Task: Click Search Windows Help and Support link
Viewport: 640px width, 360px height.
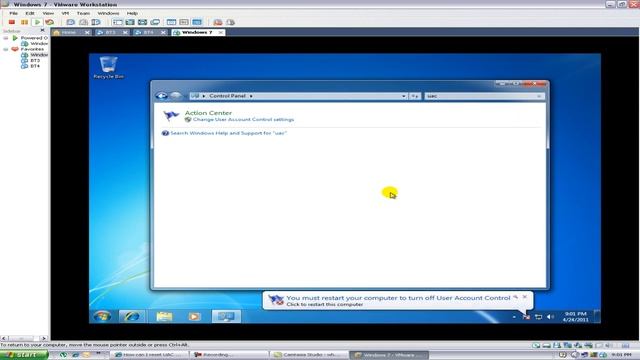Action: coord(228,133)
